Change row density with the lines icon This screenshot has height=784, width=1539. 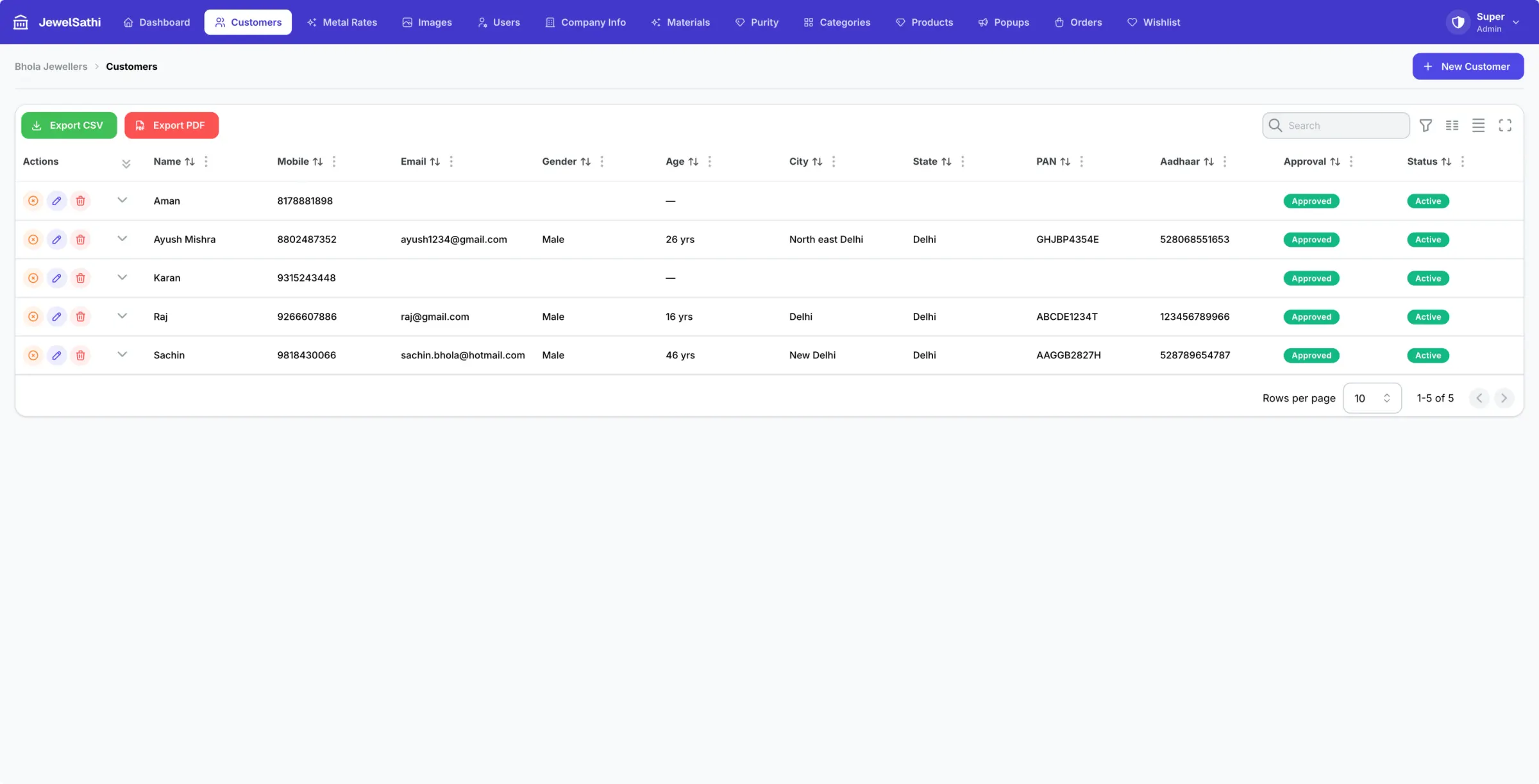point(1478,125)
